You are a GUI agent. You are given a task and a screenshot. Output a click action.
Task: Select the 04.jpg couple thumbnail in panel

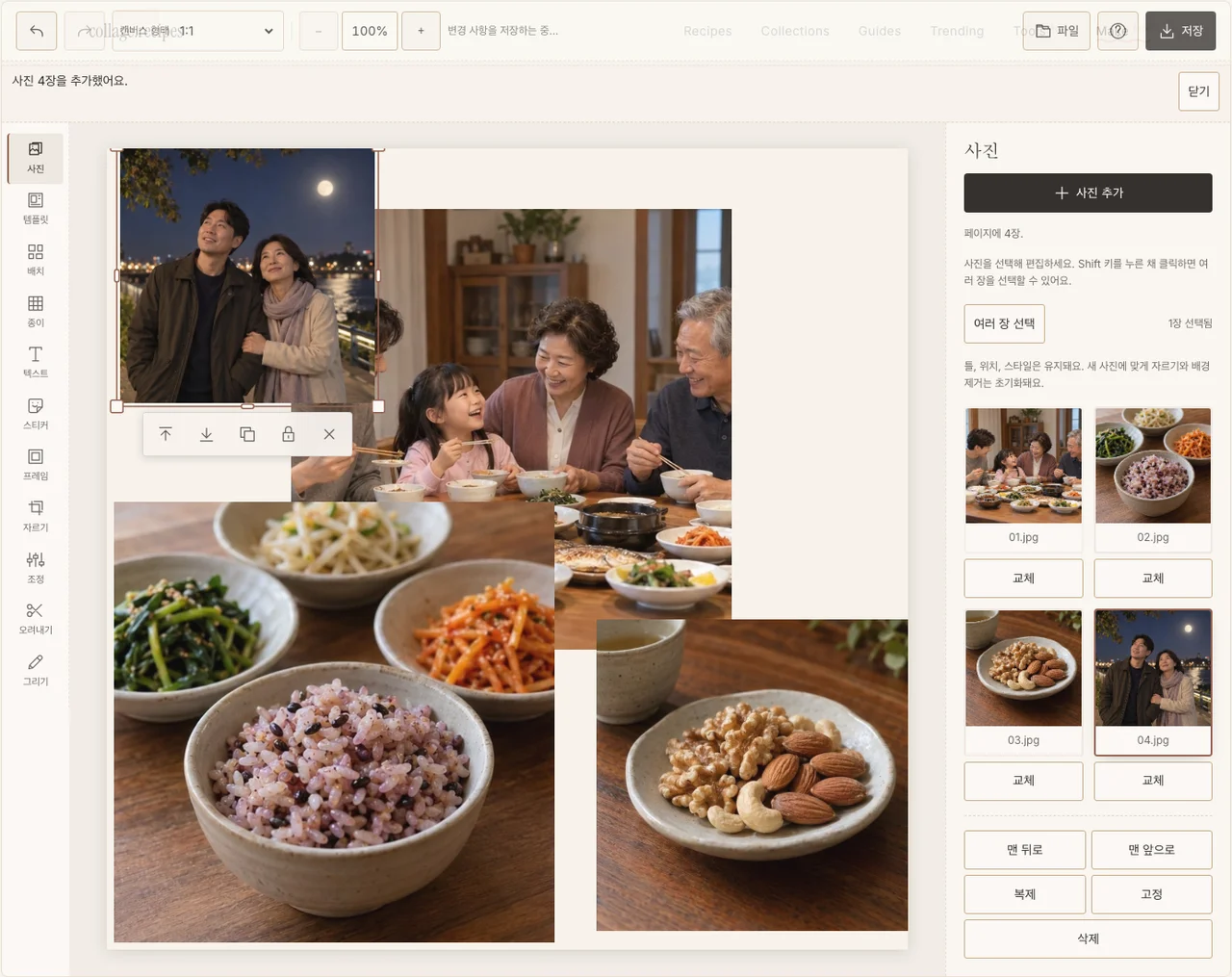pyautogui.click(x=1153, y=682)
